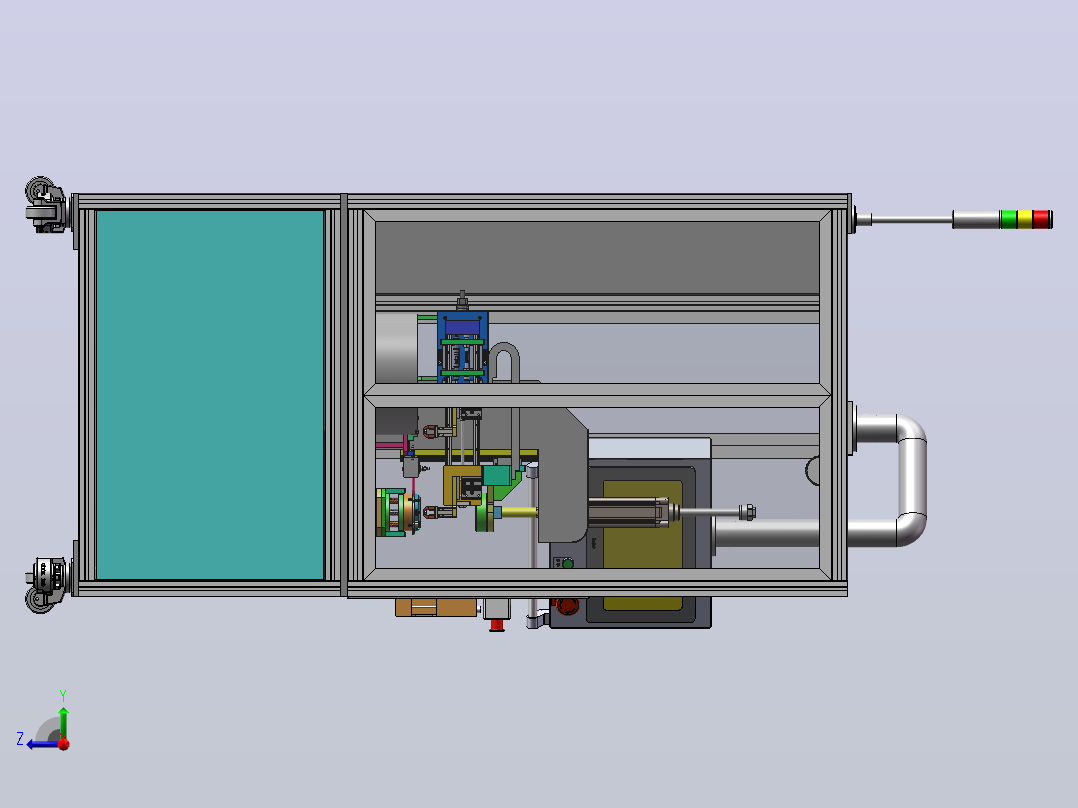The image size is (1078, 808).
Task: Select the gray cylindrical motor near the blue slide
Action: pos(397,347)
